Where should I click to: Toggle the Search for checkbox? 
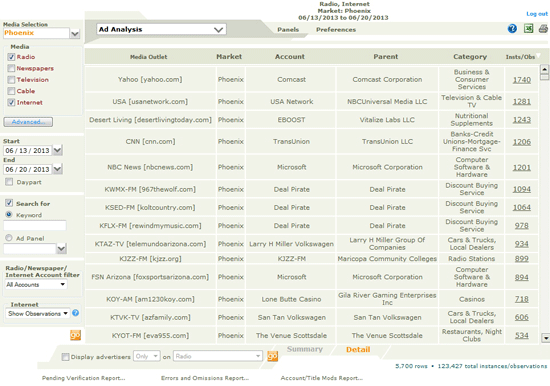tap(9, 203)
